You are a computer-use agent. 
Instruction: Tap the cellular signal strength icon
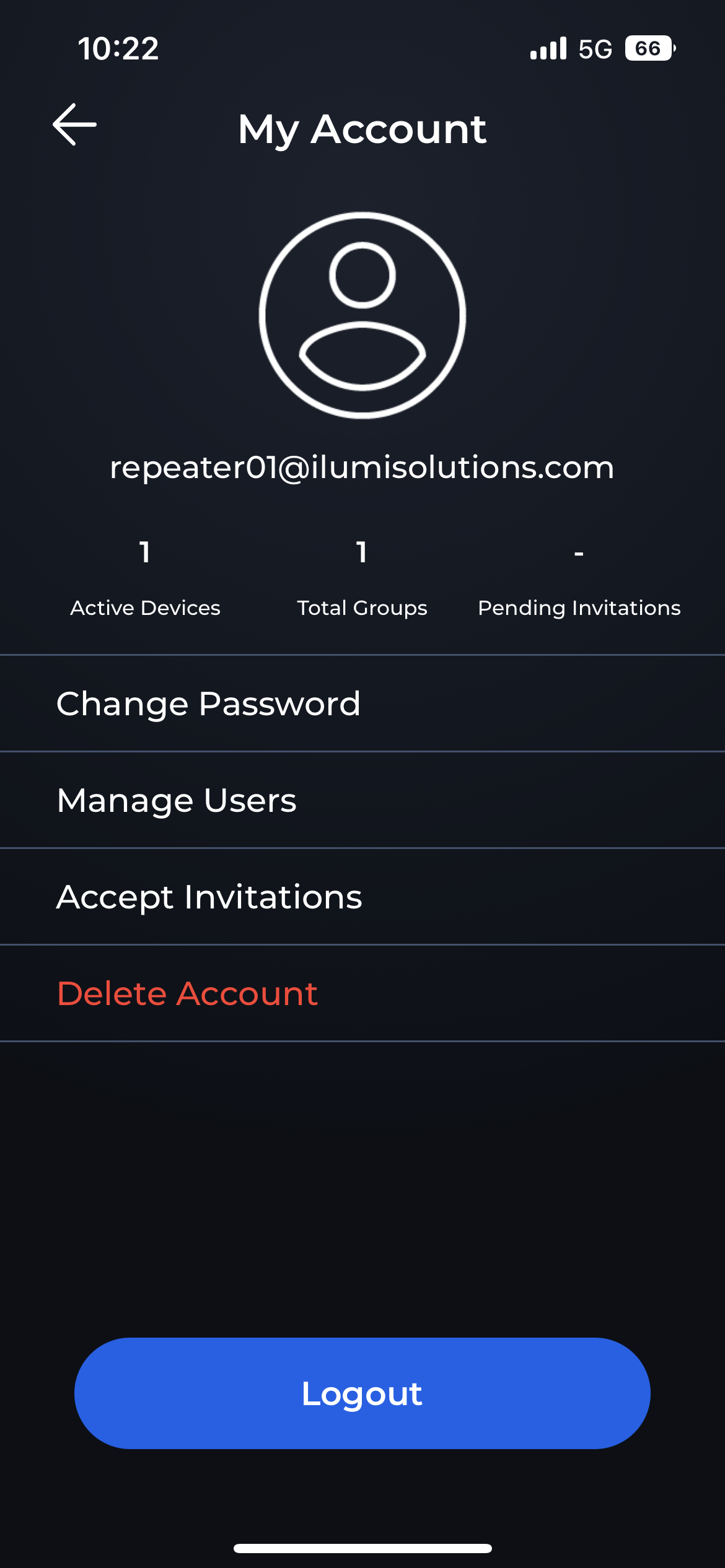[x=548, y=48]
